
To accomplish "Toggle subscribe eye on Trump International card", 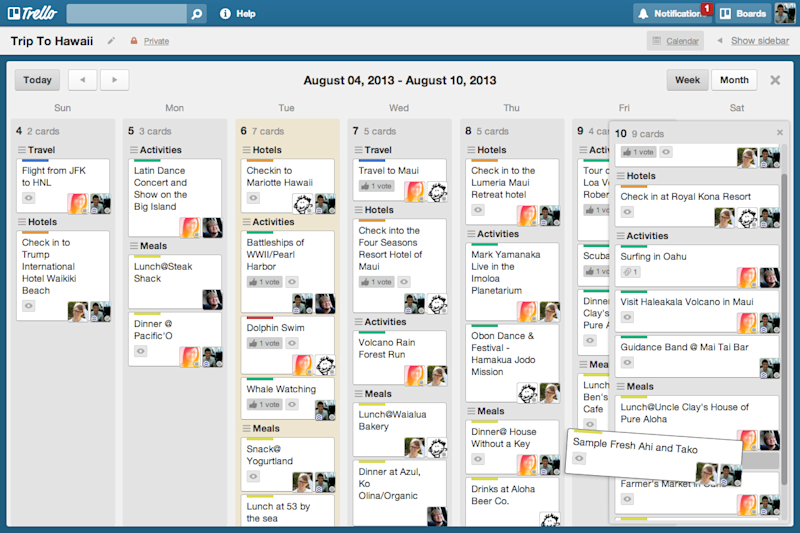I will point(29,306).
